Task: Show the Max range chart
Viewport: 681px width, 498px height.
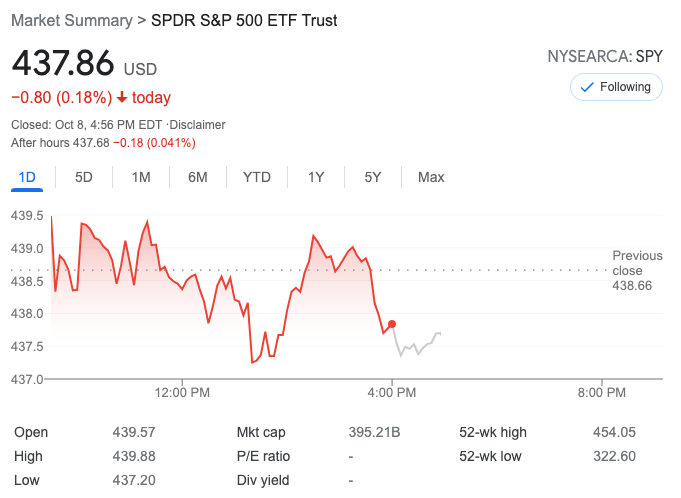Action: tap(431, 177)
